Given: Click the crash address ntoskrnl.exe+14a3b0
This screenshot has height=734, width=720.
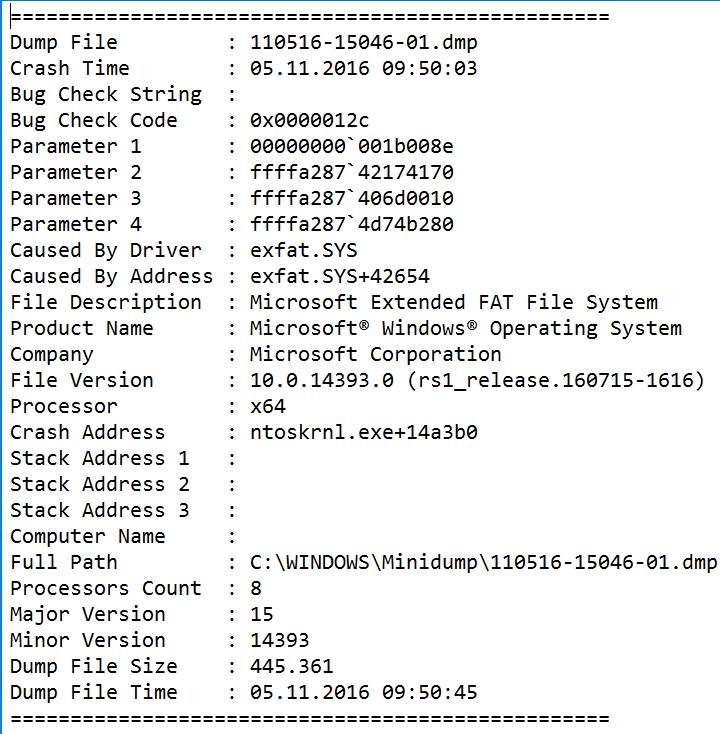Looking at the screenshot, I should (363, 433).
